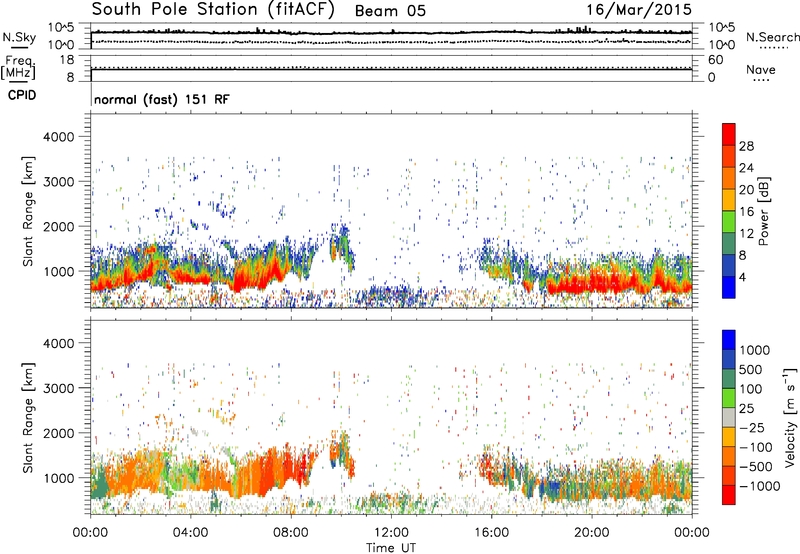Screen dimensions: 800x554
Task: Click the blue bottom of the power colorbar
Action: pyautogui.click(x=729, y=287)
